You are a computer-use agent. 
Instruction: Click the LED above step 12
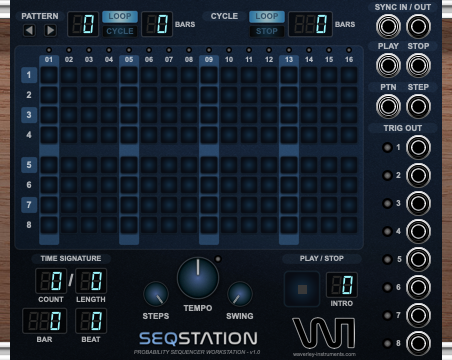click(x=269, y=50)
